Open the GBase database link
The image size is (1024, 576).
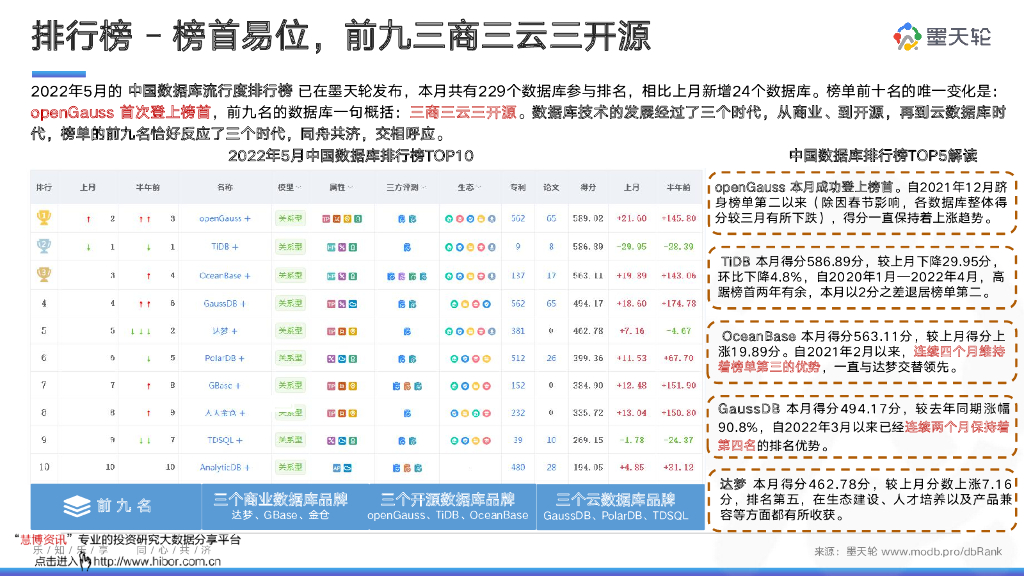pos(220,386)
